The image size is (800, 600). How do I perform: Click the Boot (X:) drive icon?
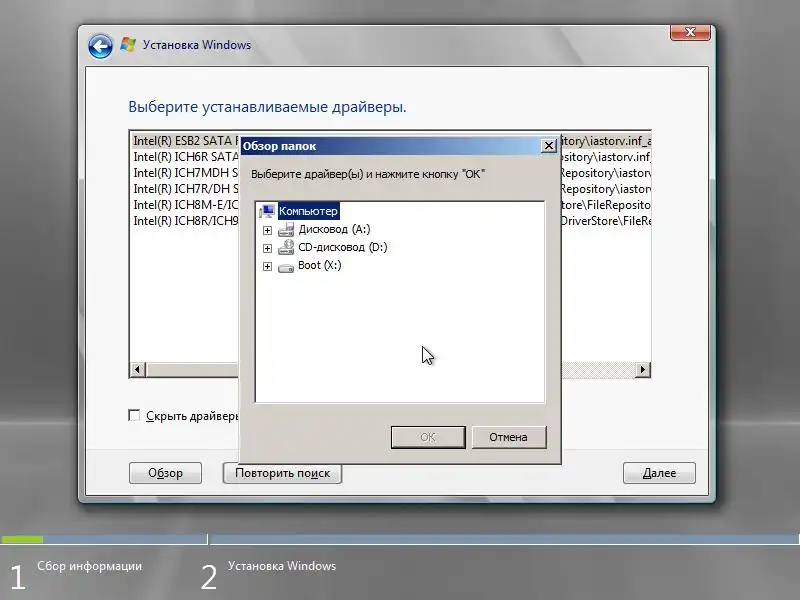(x=286, y=267)
